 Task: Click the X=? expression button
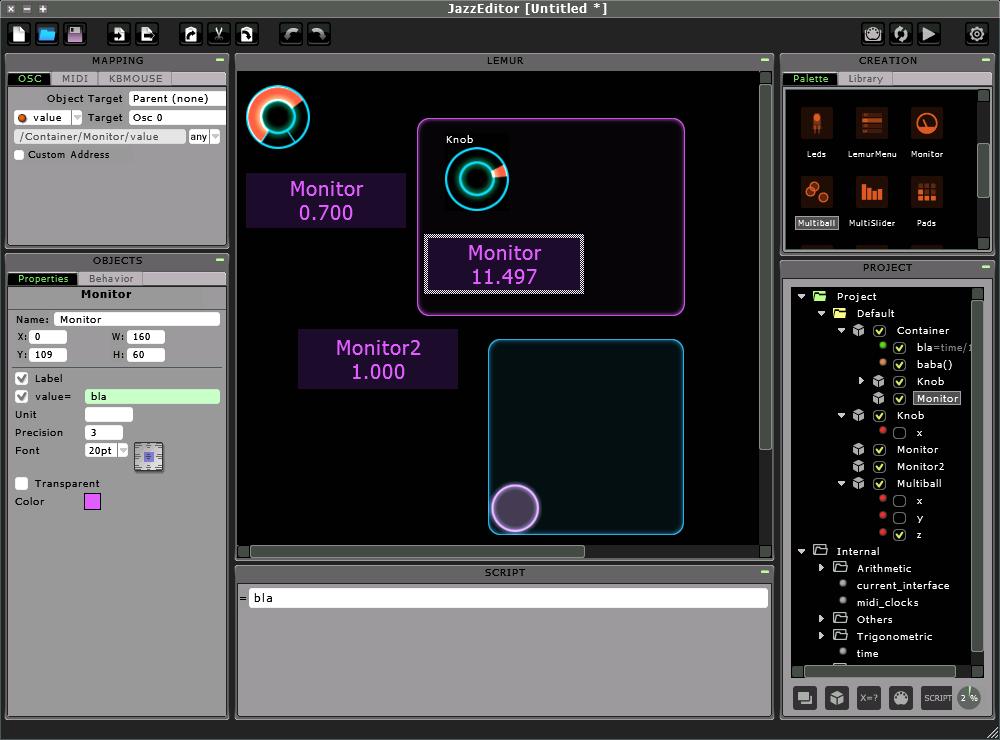(x=869, y=698)
